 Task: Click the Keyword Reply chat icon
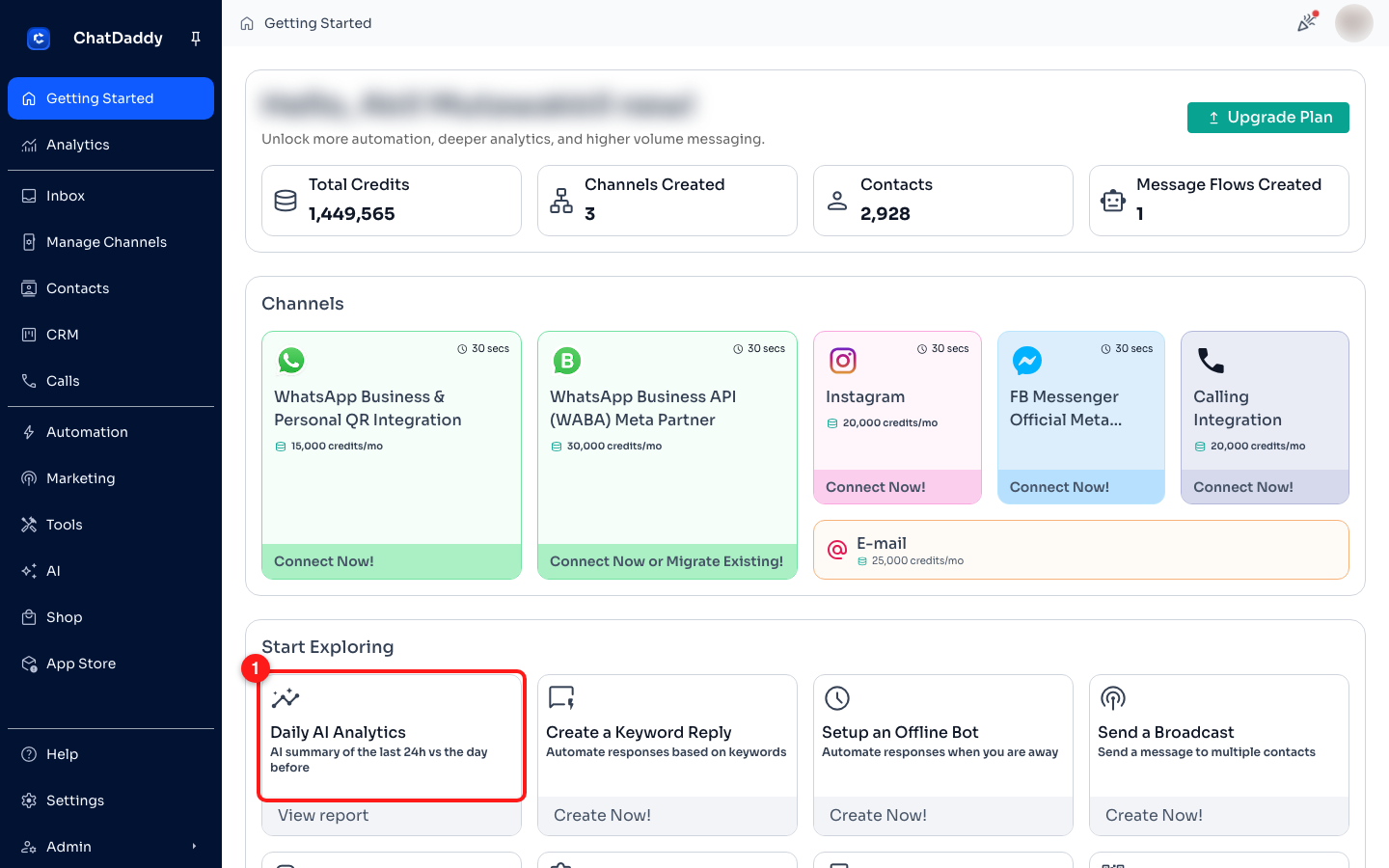pos(561,697)
